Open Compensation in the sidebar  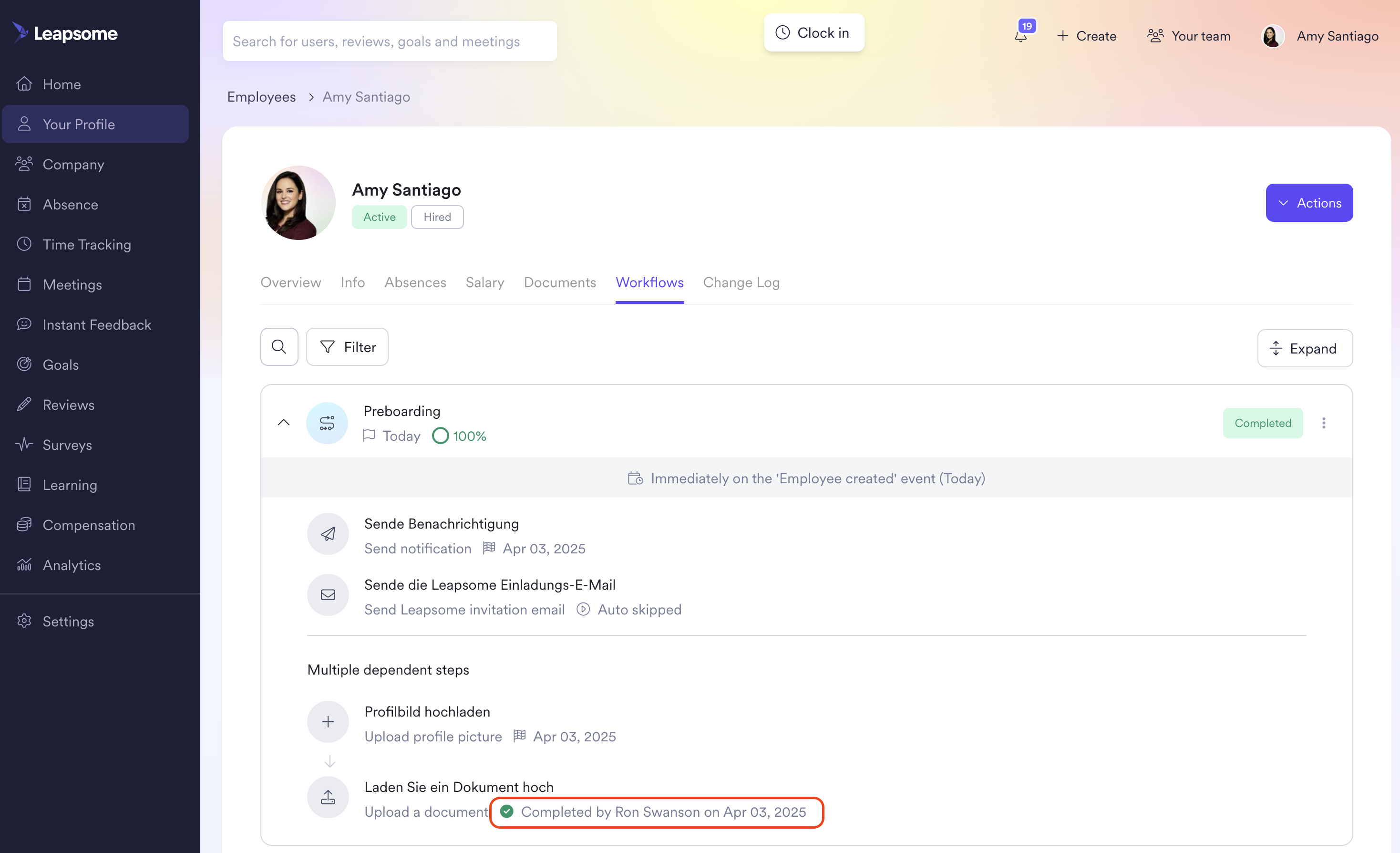click(x=95, y=524)
